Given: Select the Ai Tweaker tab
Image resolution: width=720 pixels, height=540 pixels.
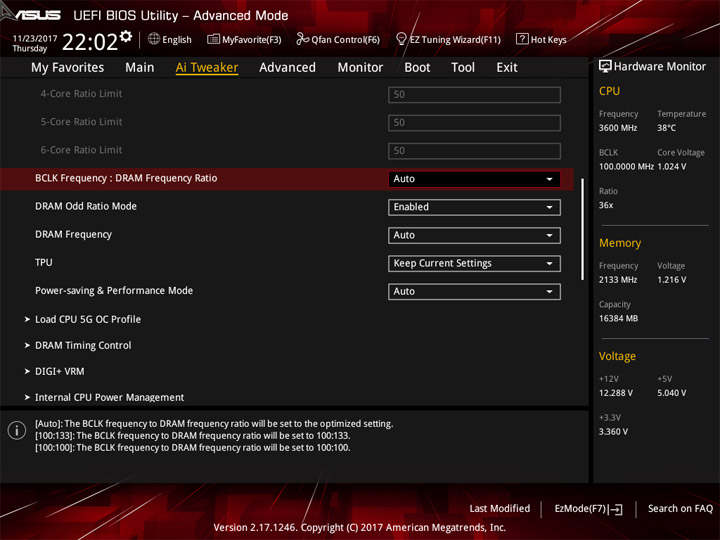Looking at the screenshot, I should (x=207, y=68).
